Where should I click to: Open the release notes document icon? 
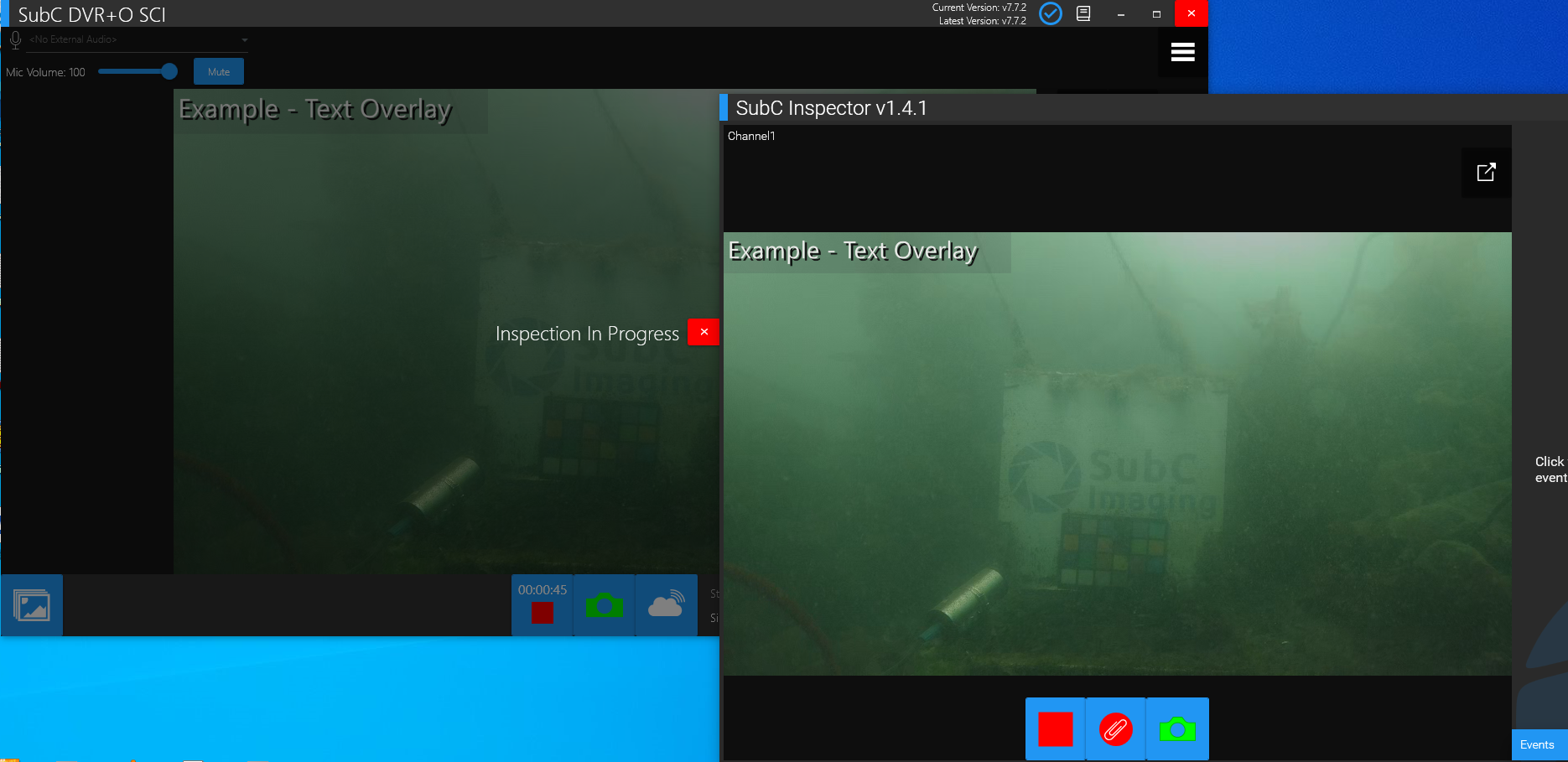(1083, 13)
